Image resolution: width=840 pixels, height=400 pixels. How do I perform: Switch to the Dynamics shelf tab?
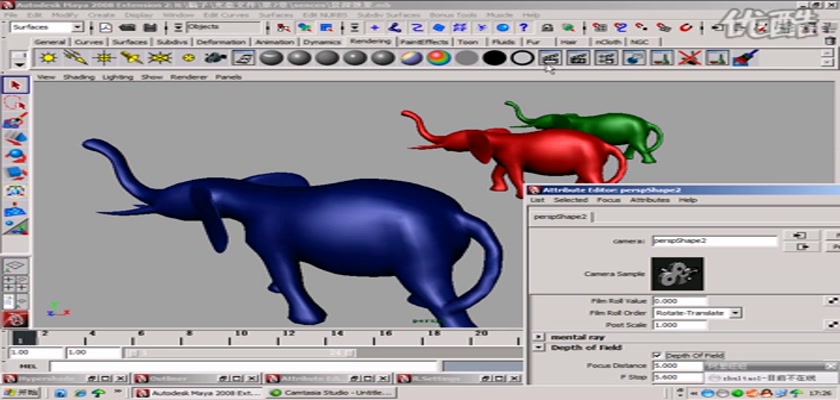pyautogui.click(x=321, y=42)
